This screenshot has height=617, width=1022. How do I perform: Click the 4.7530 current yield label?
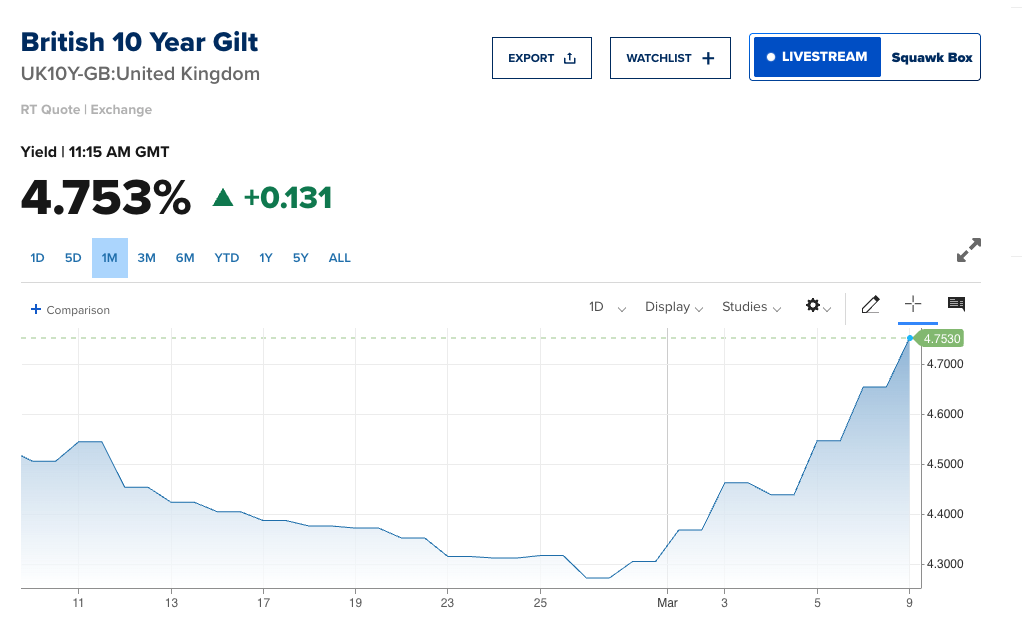941,339
